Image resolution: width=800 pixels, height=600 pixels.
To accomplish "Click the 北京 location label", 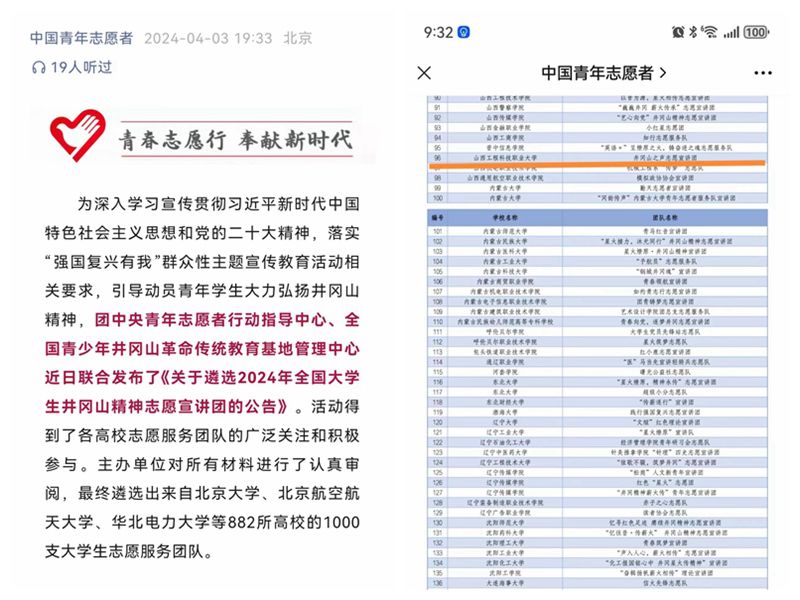I will click(x=297, y=38).
